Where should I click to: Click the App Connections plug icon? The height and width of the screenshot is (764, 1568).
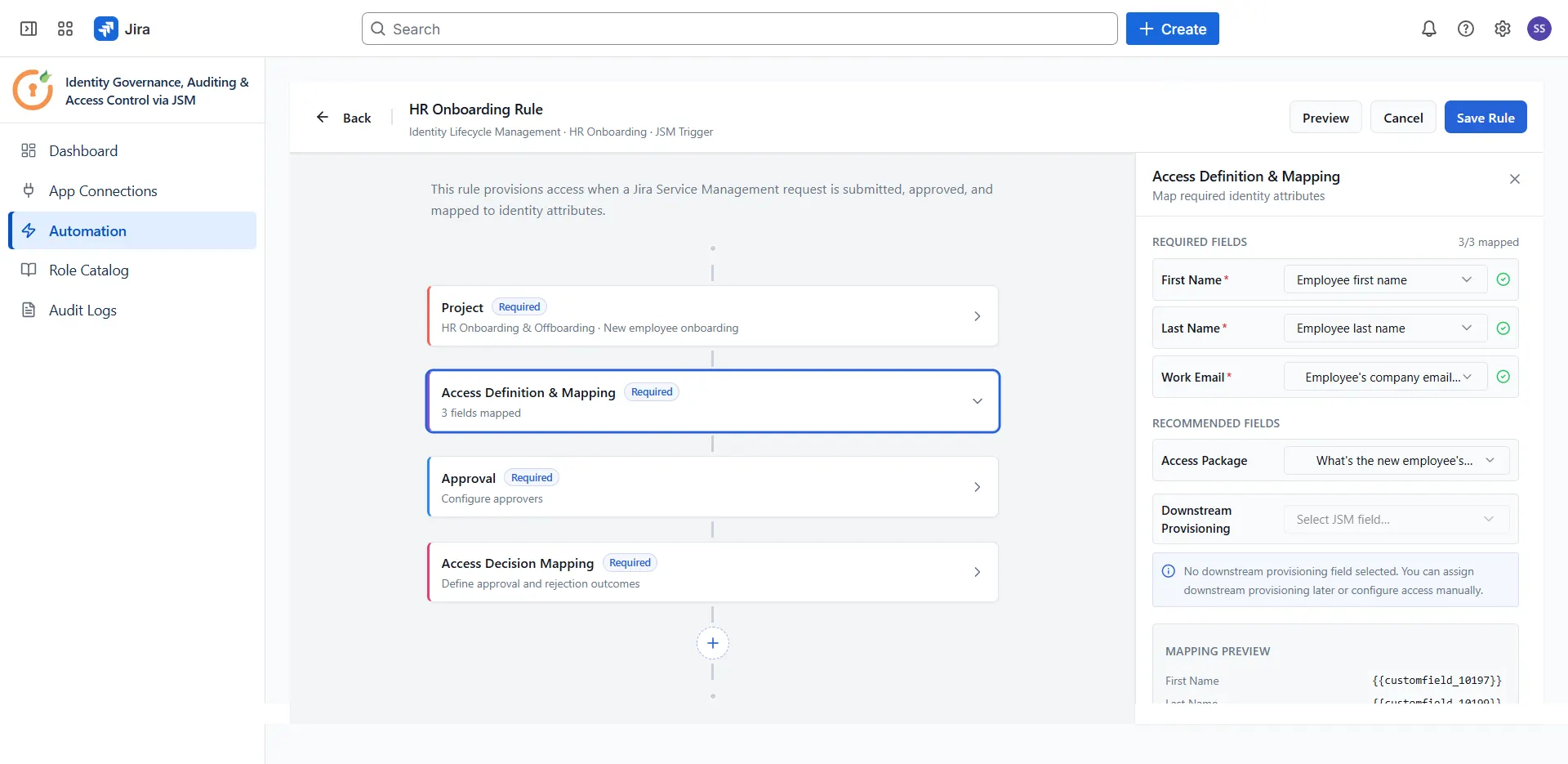[x=29, y=190]
